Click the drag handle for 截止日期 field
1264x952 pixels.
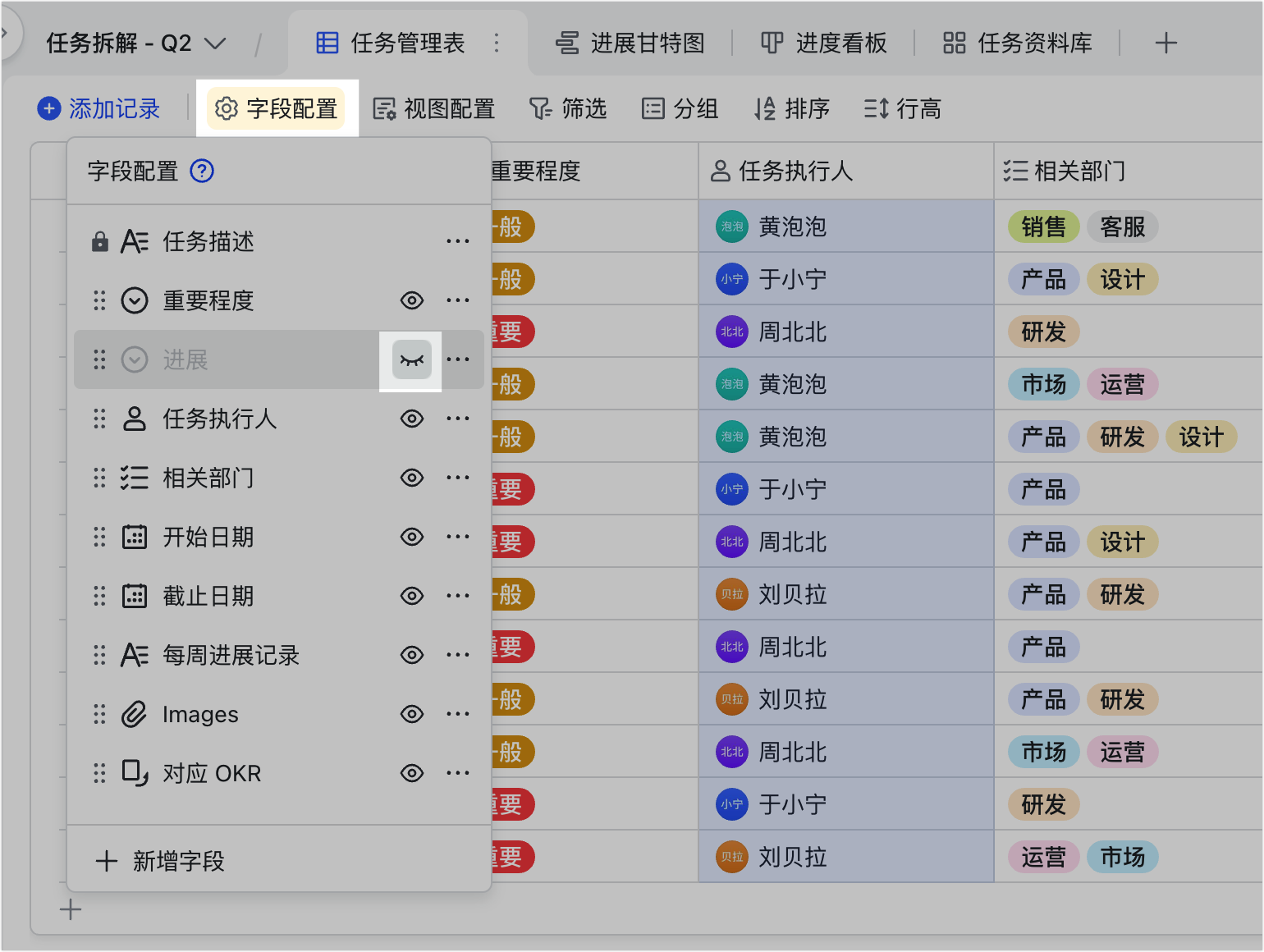point(99,596)
